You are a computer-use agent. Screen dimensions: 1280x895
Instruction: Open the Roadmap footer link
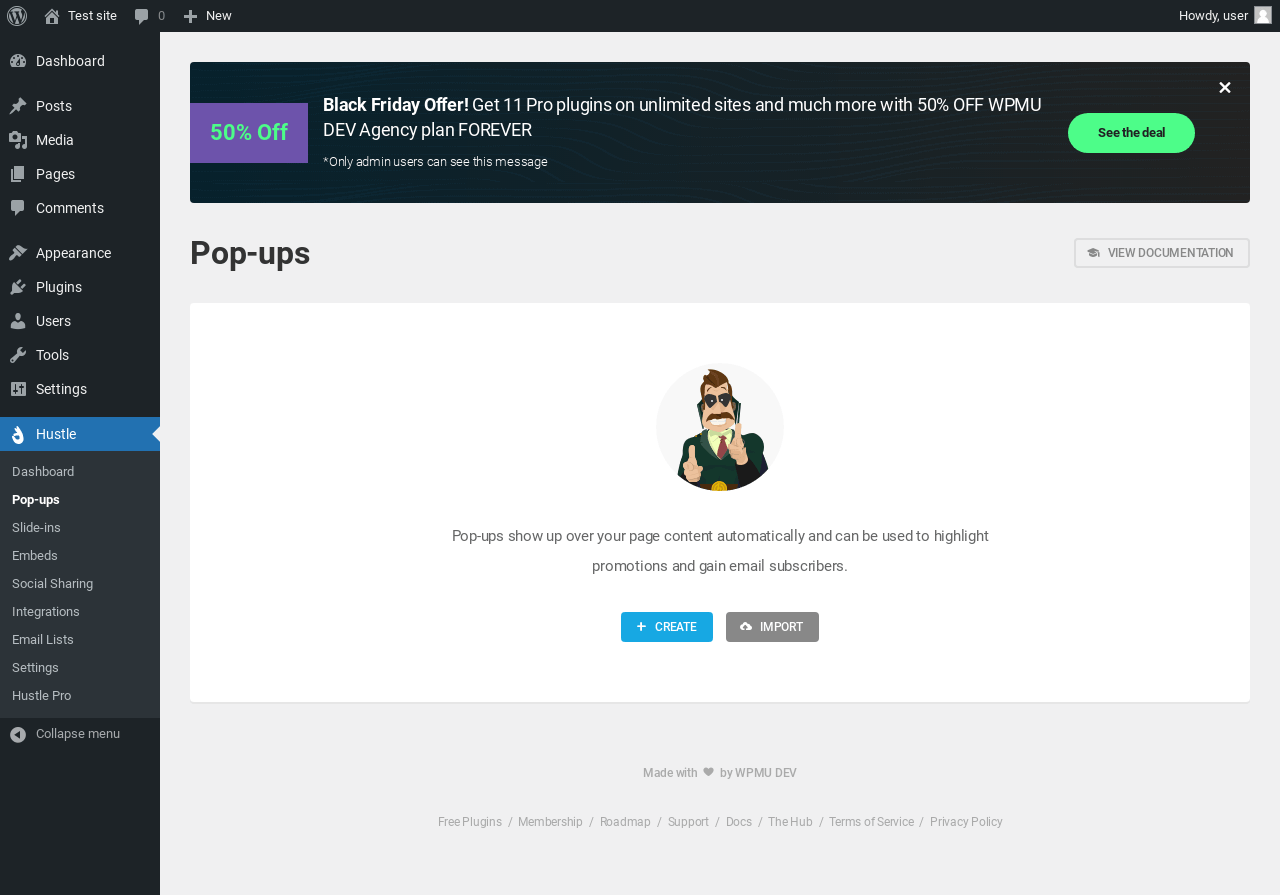tap(625, 822)
